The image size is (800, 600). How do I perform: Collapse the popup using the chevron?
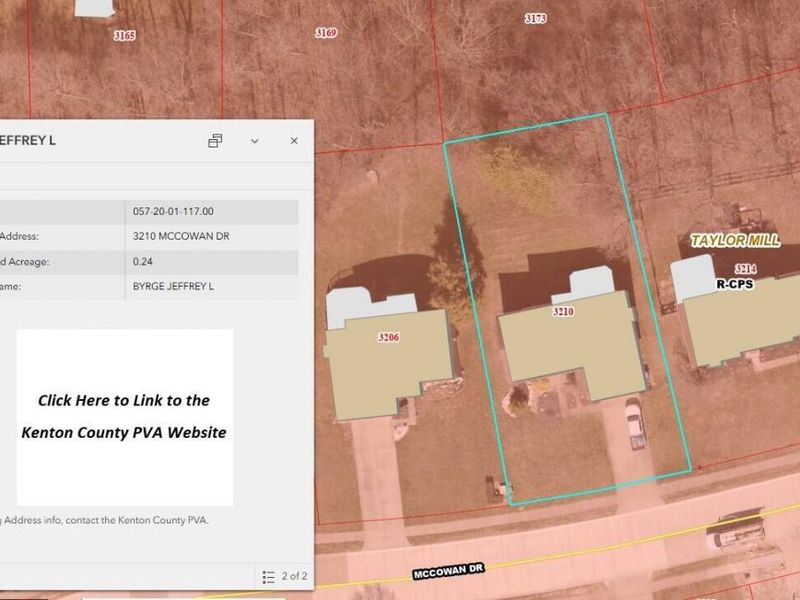coord(254,141)
